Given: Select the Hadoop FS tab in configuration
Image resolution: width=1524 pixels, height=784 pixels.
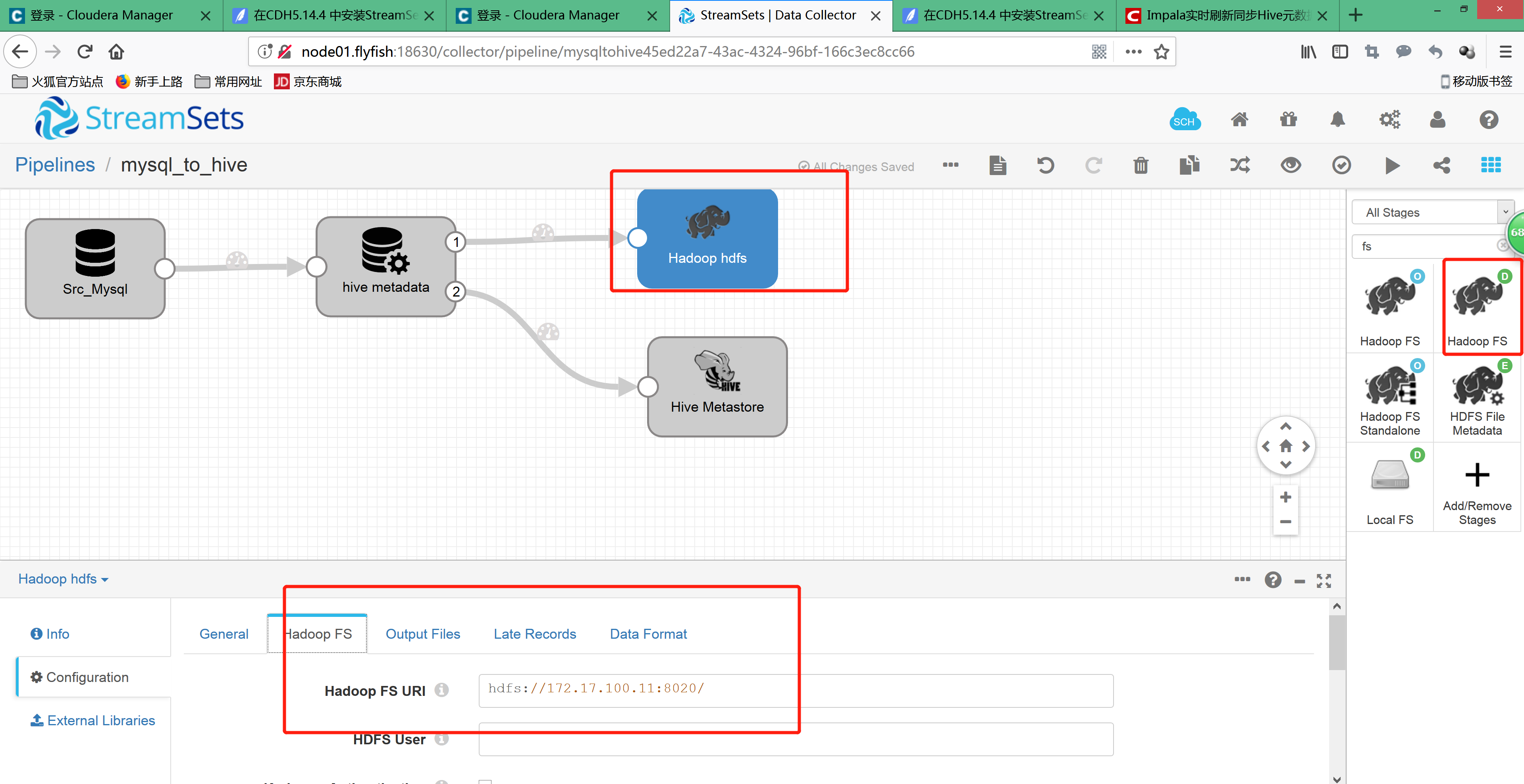Looking at the screenshot, I should click(319, 633).
